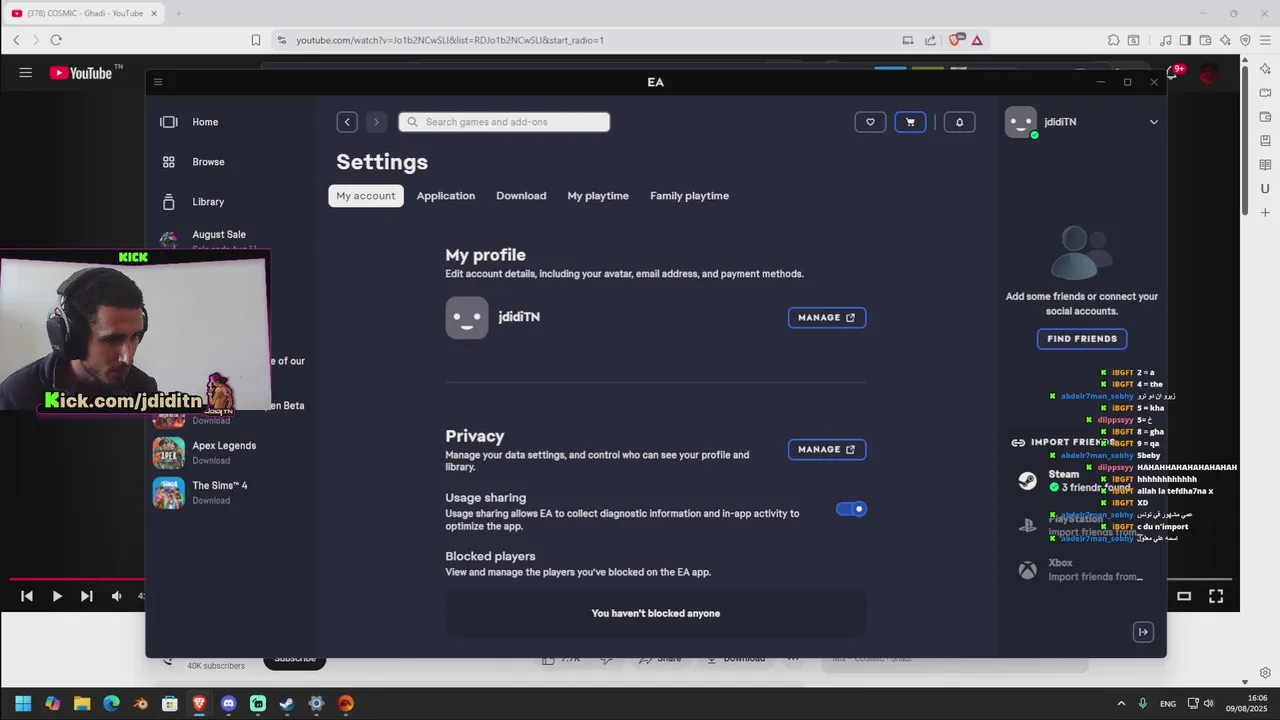Screen dimensions: 1280x720
Task: Switch to the My account tab
Action: tap(365, 196)
